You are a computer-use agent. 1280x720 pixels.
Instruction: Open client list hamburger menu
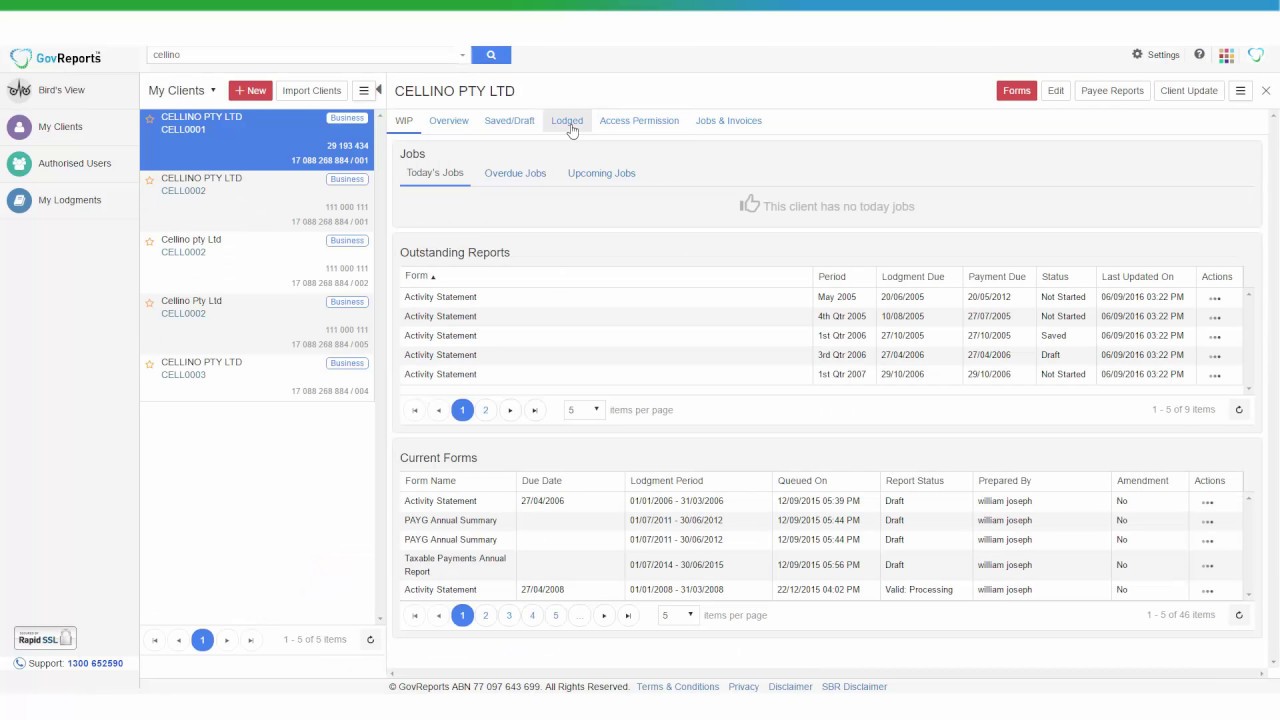pyautogui.click(x=363, y=91)
